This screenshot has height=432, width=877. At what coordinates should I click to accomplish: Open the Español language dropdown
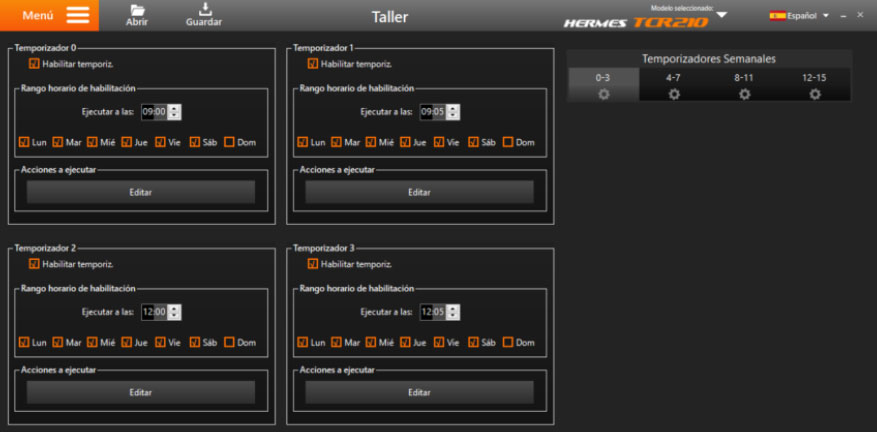click(x=825, y=16)
